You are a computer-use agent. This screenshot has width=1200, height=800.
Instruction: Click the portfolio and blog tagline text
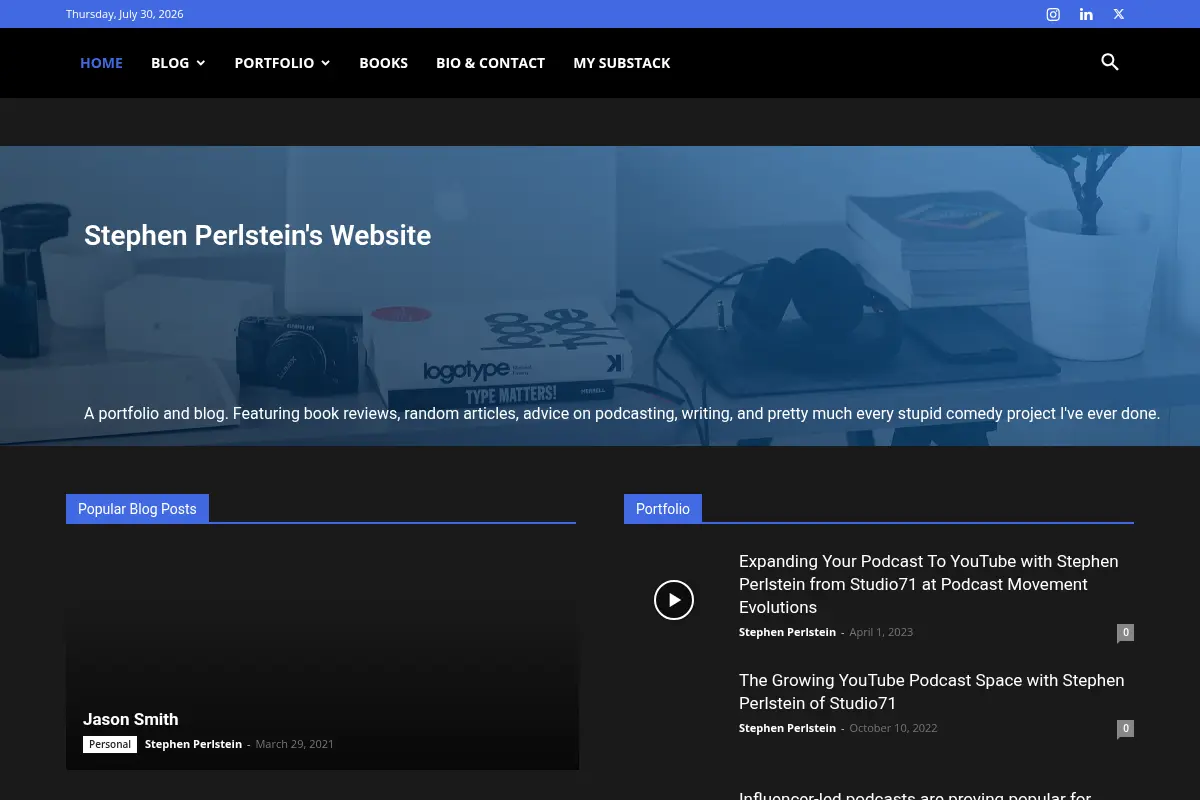click(x=622, y=413)
